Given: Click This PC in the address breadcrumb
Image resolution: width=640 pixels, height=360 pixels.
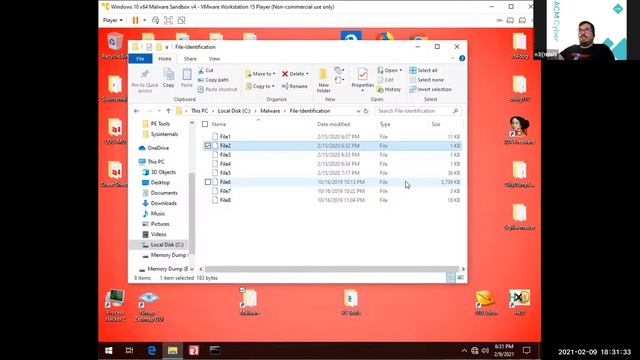Looking at the screenshot, I should (x=200, y=111).
